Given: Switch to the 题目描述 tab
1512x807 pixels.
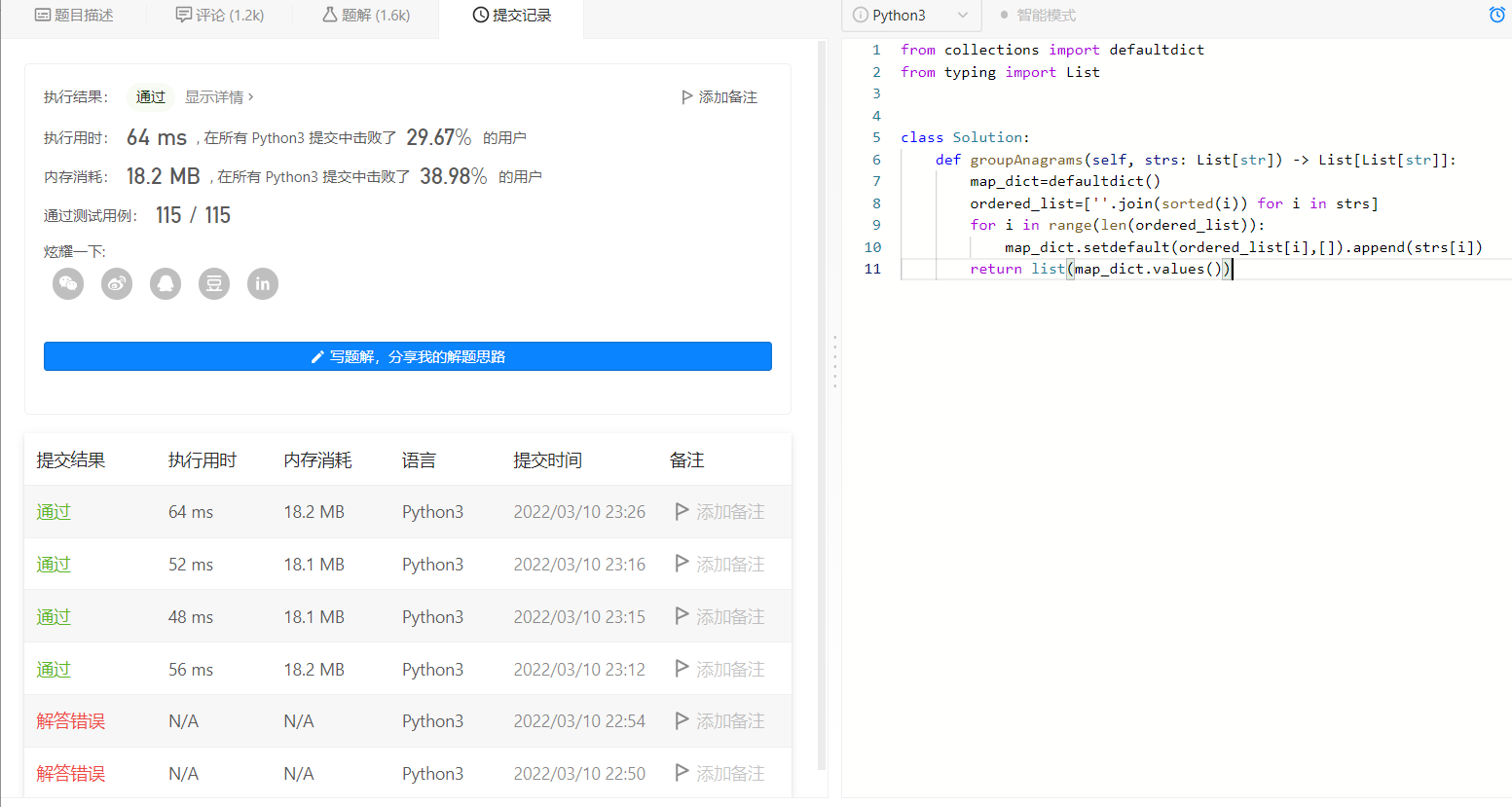Looking at the screenshot, I should point(74,15).
